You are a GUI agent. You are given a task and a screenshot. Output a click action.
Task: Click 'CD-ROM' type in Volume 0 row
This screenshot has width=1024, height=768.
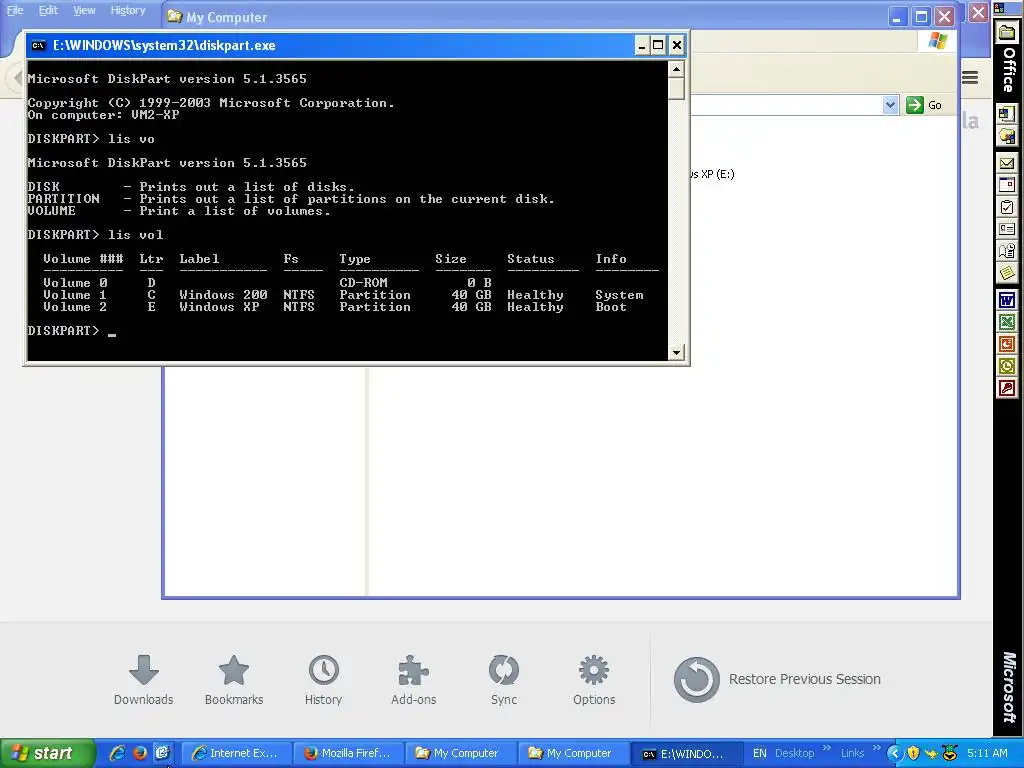[x=363, y=283]
